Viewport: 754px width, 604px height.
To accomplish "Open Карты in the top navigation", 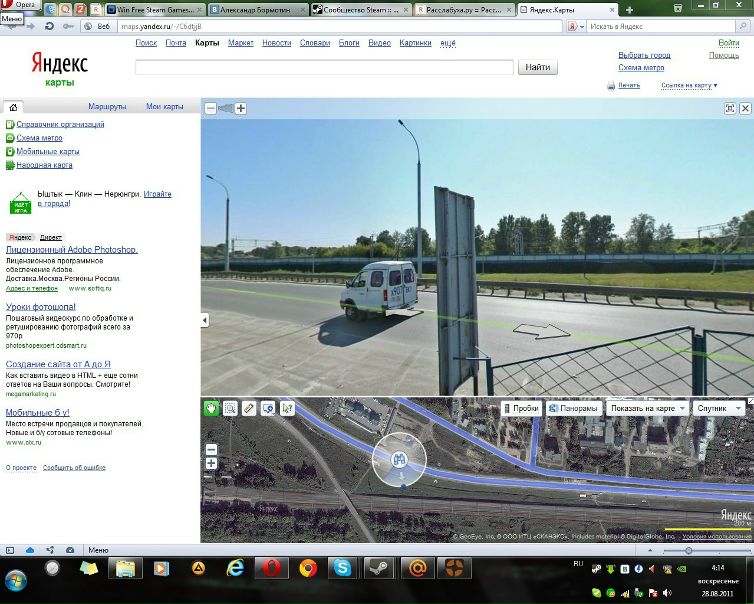I will pos(207,43).
